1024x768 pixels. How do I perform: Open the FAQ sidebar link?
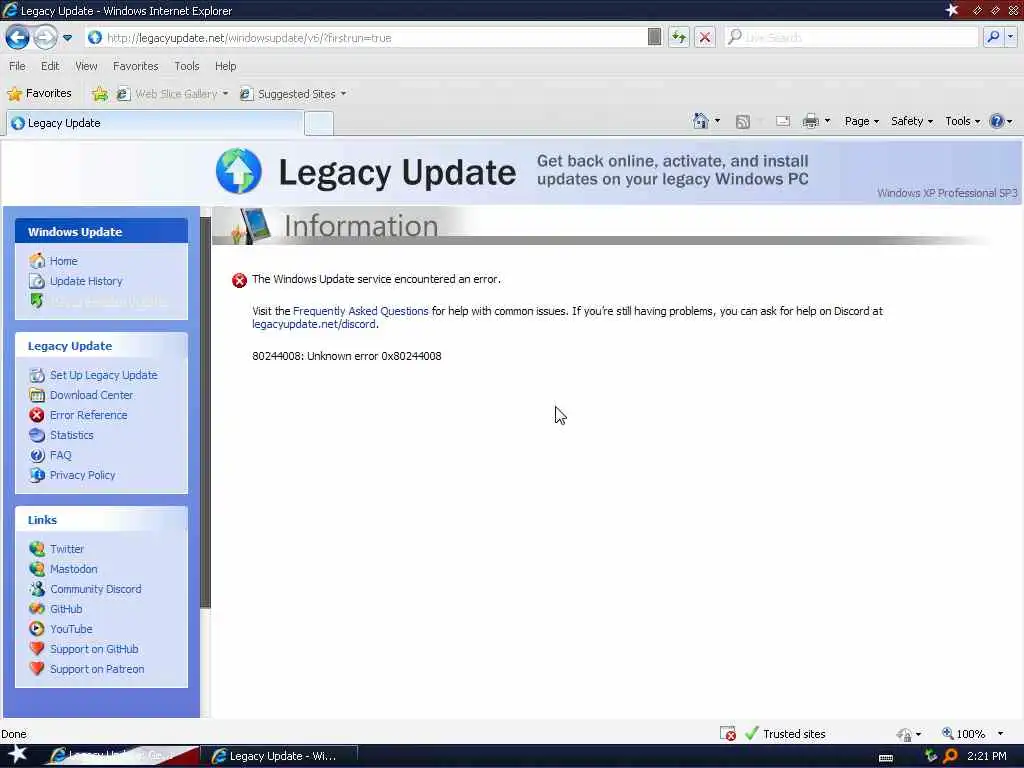point(60,455)
